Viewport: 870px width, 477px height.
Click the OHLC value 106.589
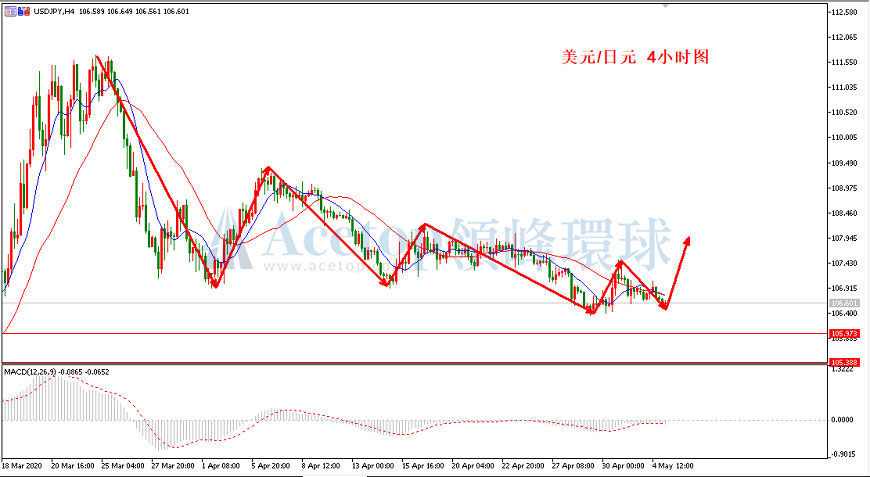90,11
